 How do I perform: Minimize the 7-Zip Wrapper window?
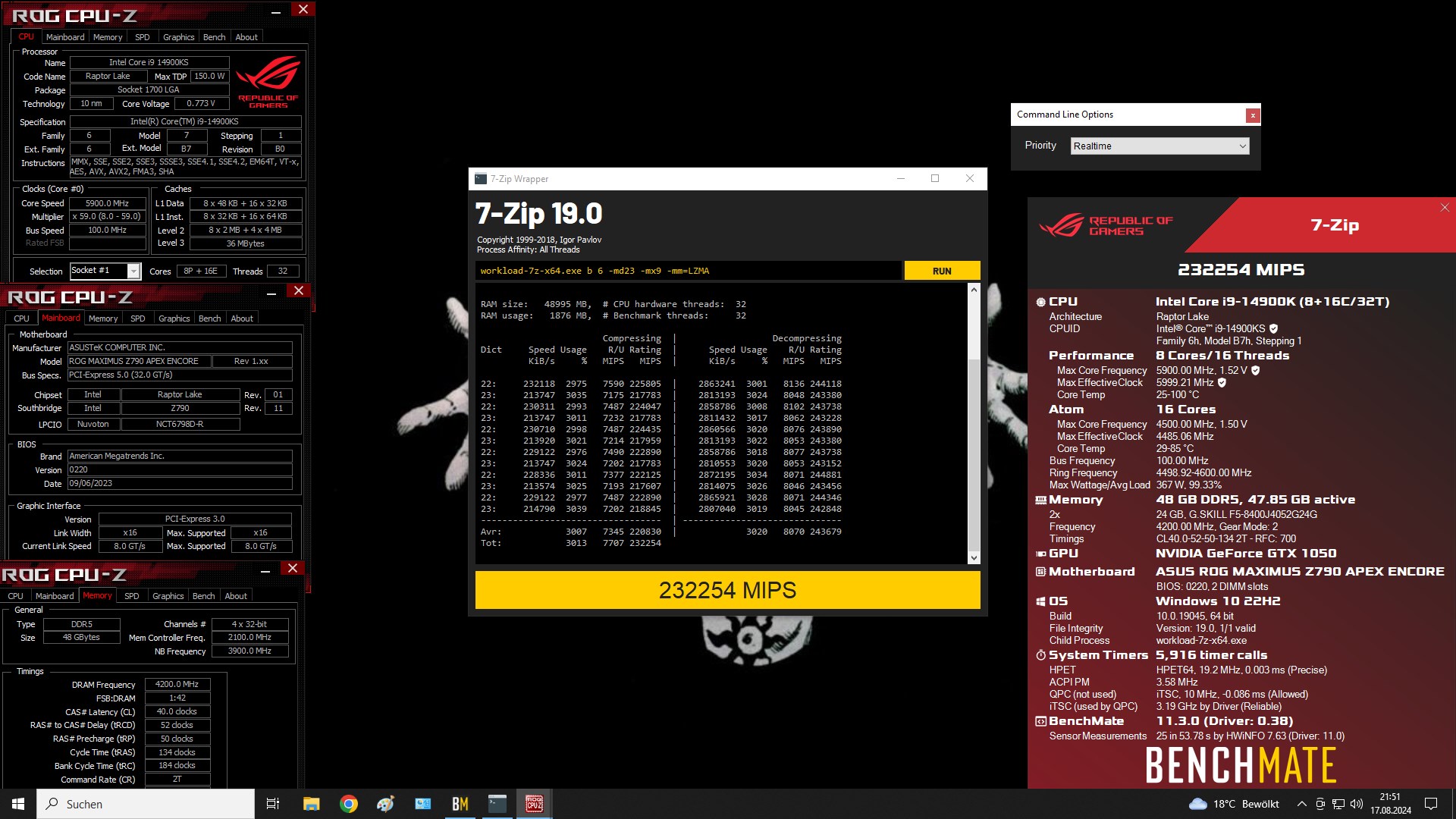[x=901, y=179]
